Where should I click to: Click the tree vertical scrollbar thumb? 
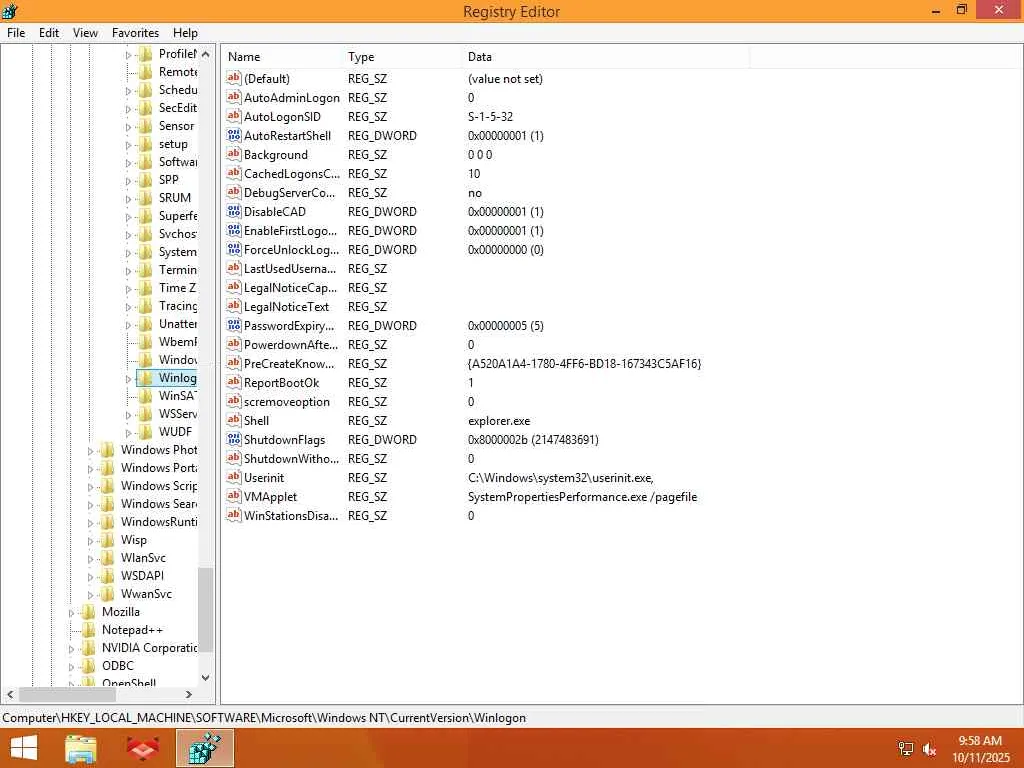[206, 610]
